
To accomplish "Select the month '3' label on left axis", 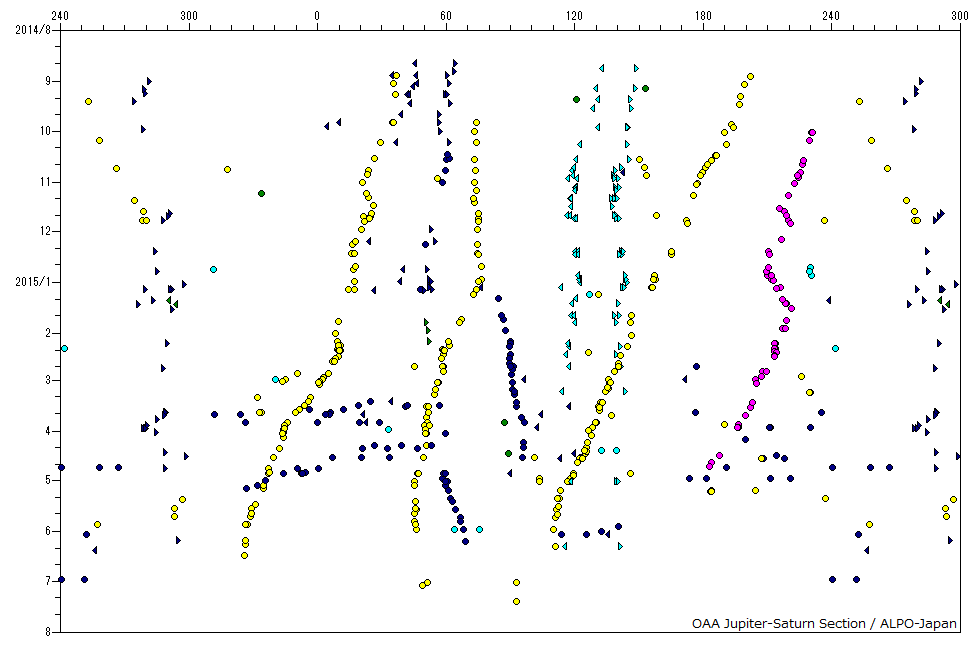I will pyautogui.click(x=48, y=380).
